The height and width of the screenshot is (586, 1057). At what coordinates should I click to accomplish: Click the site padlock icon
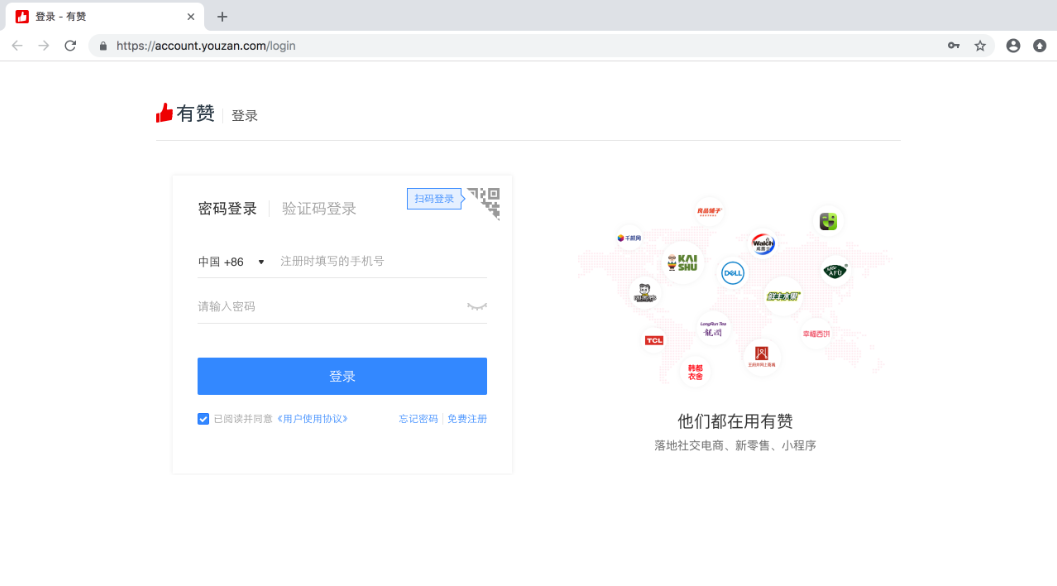[103, 46]
